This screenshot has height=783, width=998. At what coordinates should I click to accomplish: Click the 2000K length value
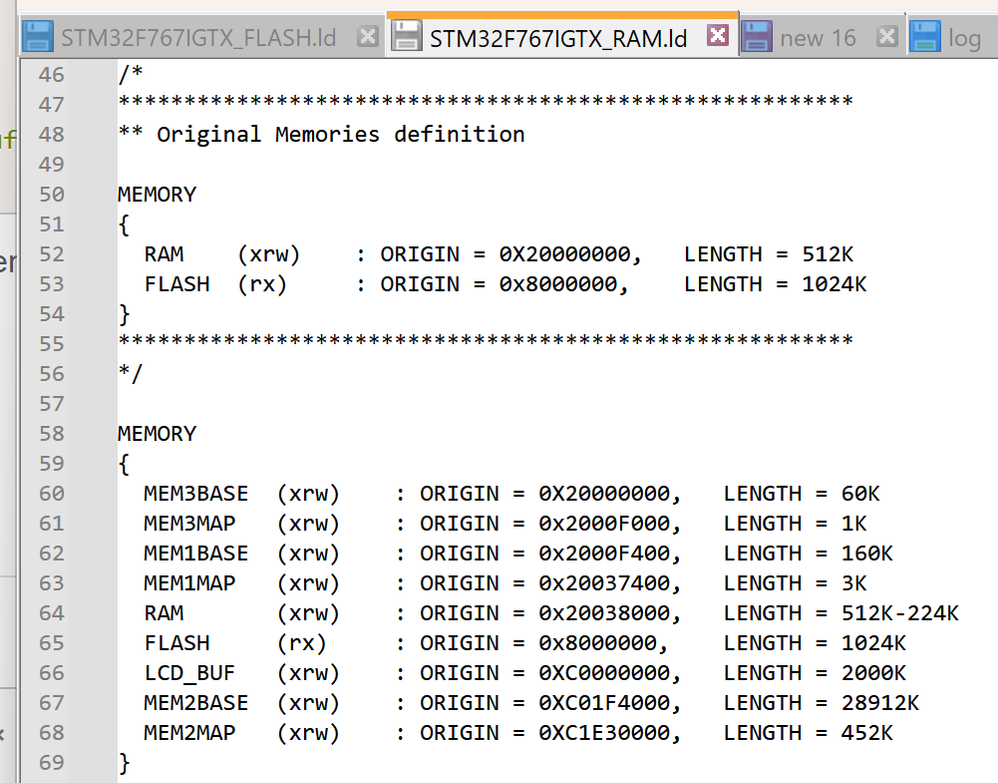point(874,673)
